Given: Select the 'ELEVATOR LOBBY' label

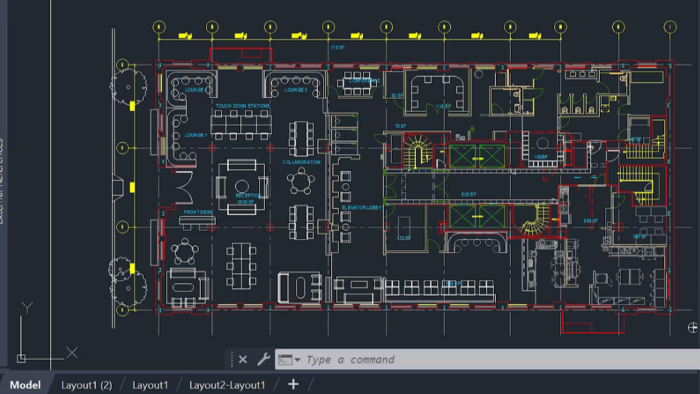Looking at the screenshot, I should pyautogui.click(x=362, y=207).
